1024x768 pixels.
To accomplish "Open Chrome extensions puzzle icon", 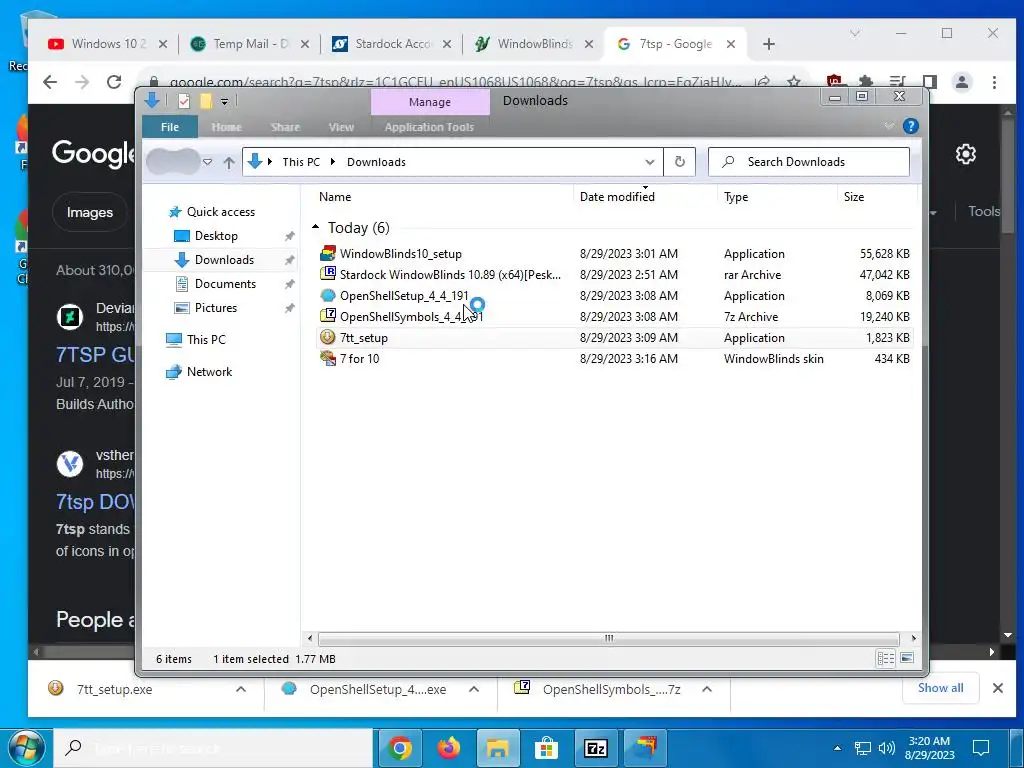I will (866, 82).
